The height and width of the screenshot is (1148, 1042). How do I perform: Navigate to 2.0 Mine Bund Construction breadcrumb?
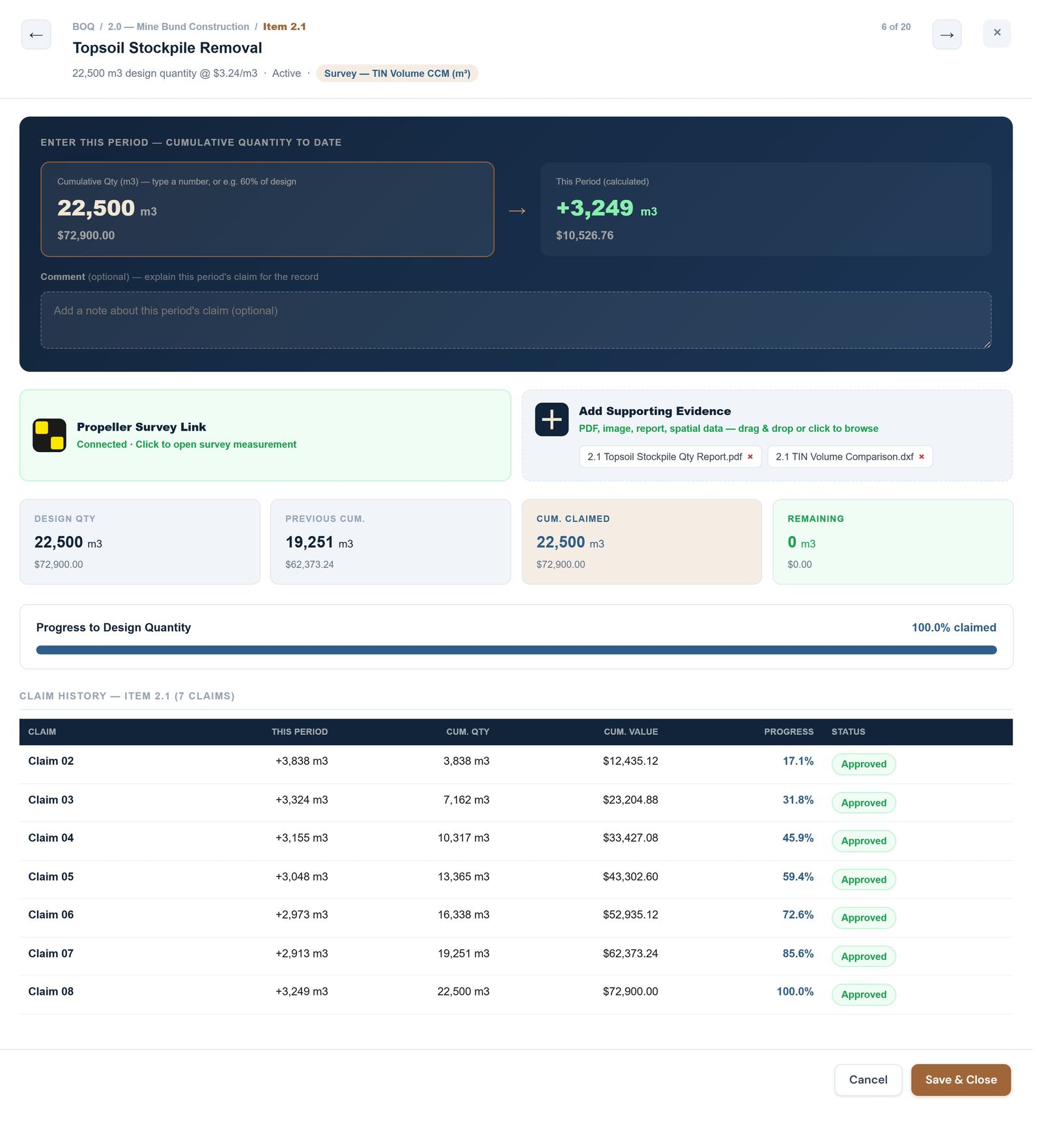[178, 27]
